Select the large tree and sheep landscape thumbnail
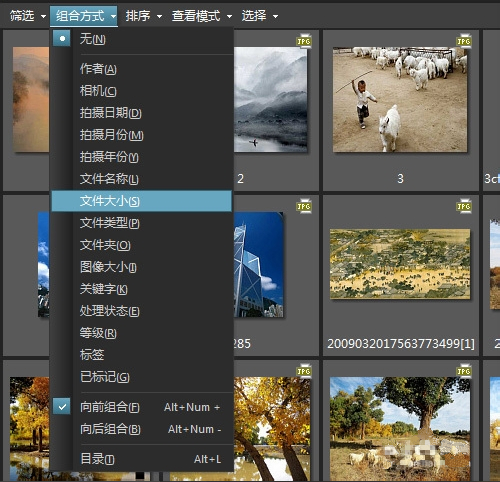 (400, 428)
